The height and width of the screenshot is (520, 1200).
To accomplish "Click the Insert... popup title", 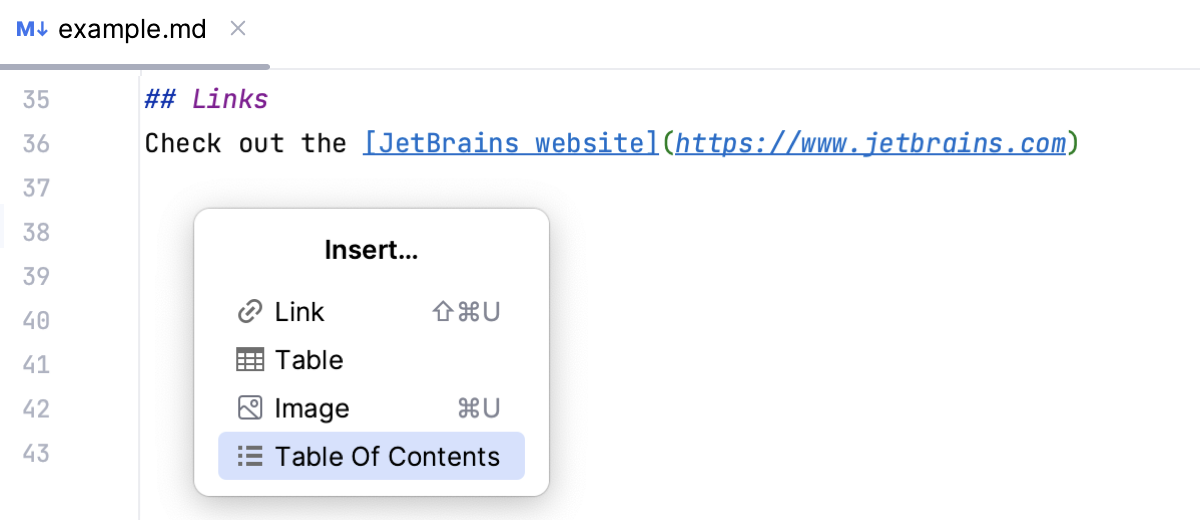I will coord(371,250).
